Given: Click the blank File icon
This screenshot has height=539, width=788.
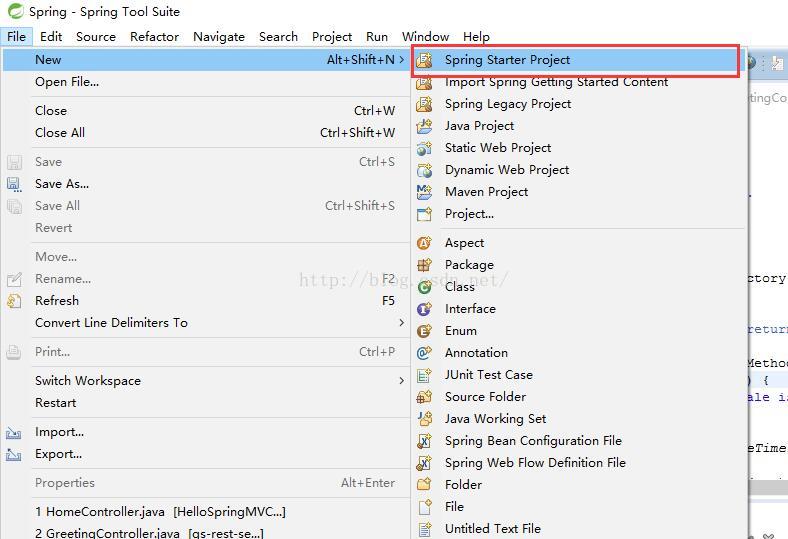Looking at the screenshot, I should point(424,507).
